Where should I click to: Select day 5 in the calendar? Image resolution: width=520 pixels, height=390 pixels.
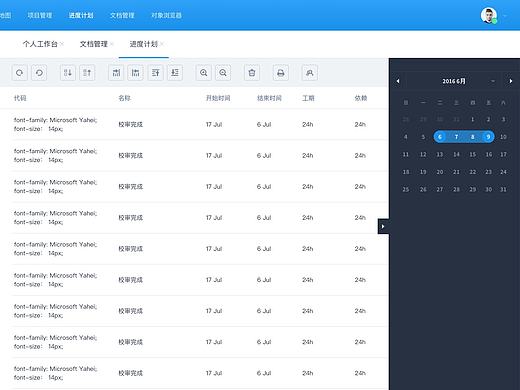click(x=423, y=137)
